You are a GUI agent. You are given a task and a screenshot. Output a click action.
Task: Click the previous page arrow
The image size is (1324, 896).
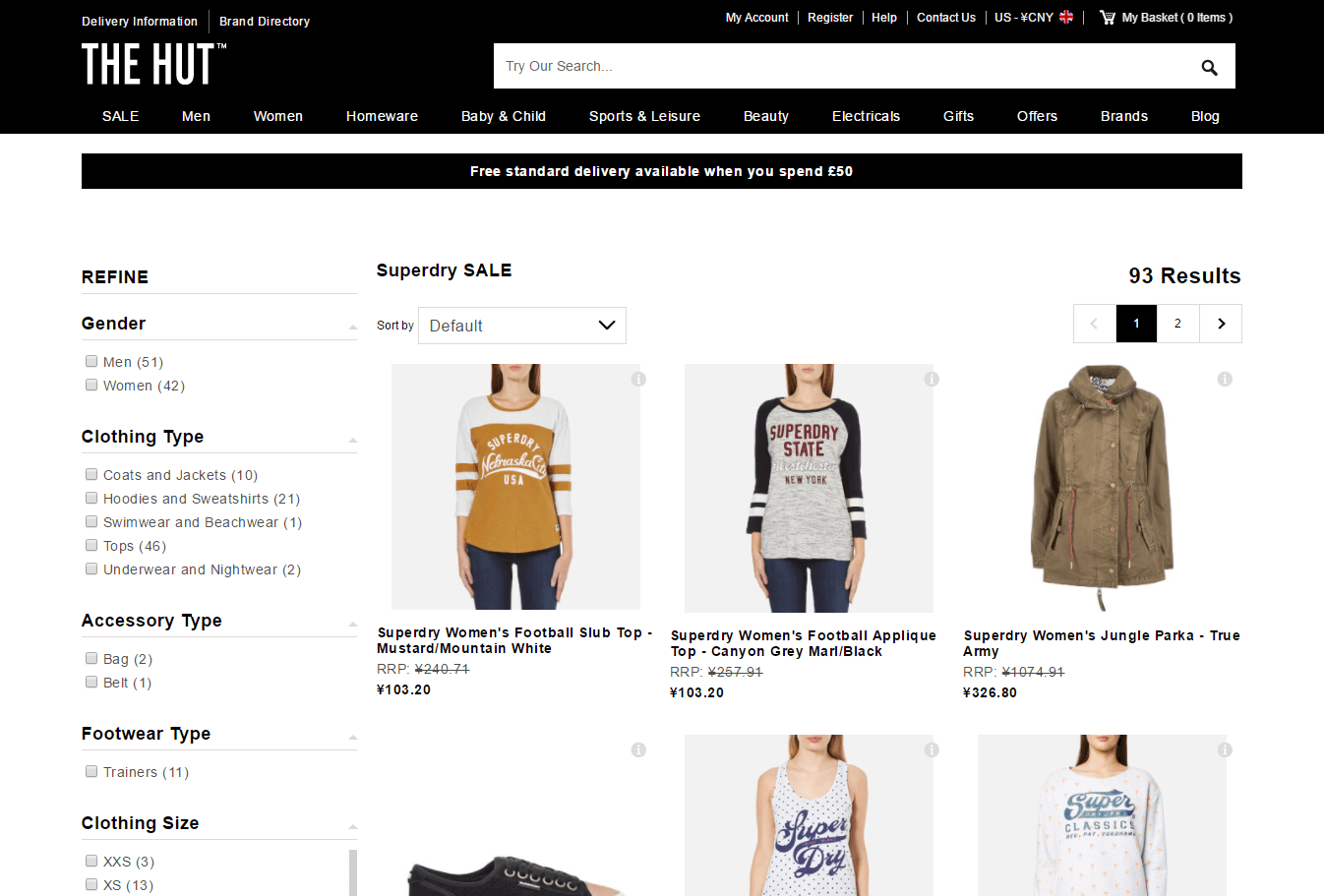tap(1095, 324)
